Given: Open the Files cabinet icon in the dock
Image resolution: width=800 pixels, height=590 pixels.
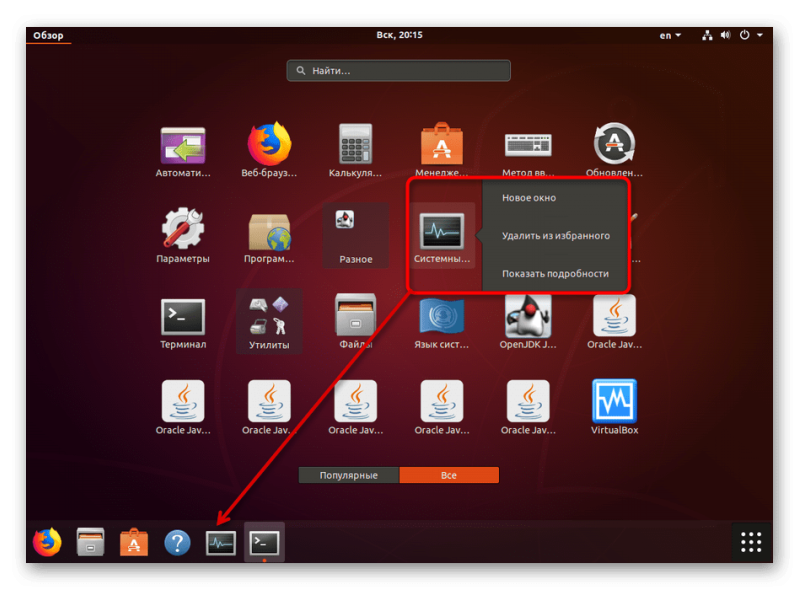Looking at the screenshot, I should (x=90, y=542).
